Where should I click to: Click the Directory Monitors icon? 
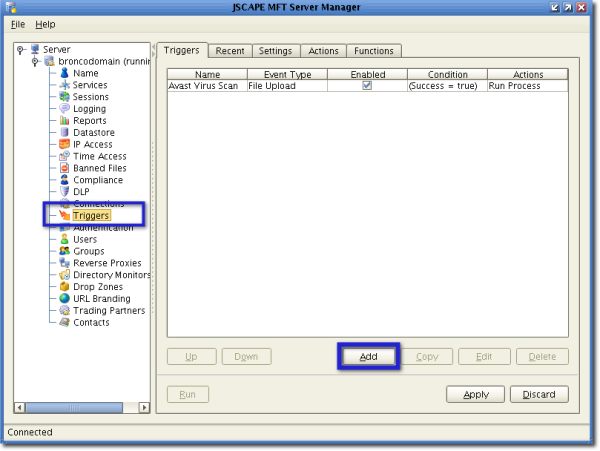point(64,275)
